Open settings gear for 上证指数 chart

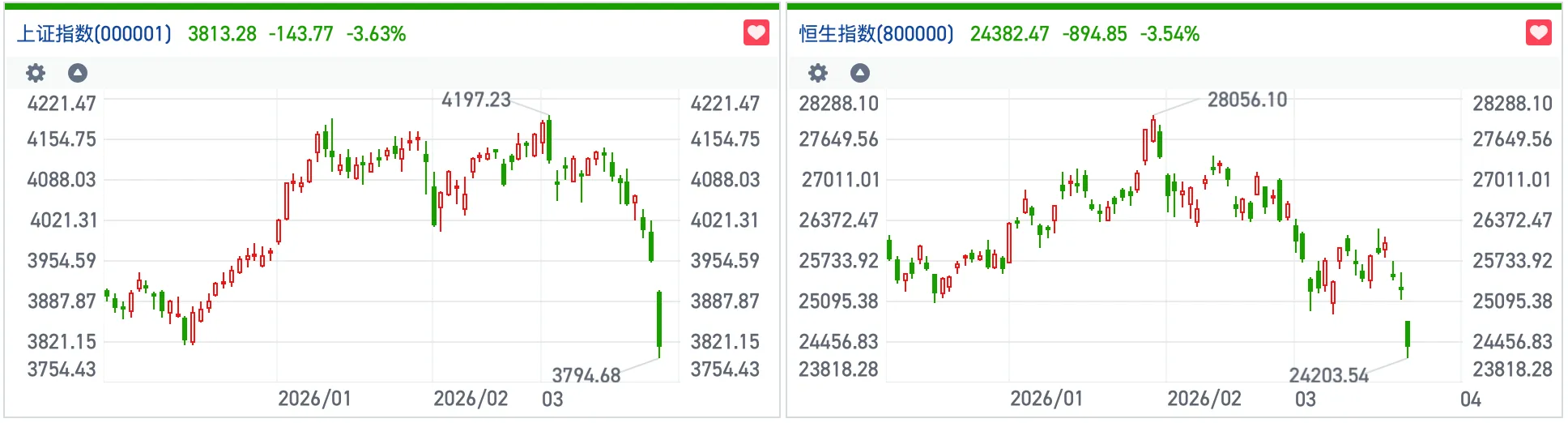pos(36,74)
